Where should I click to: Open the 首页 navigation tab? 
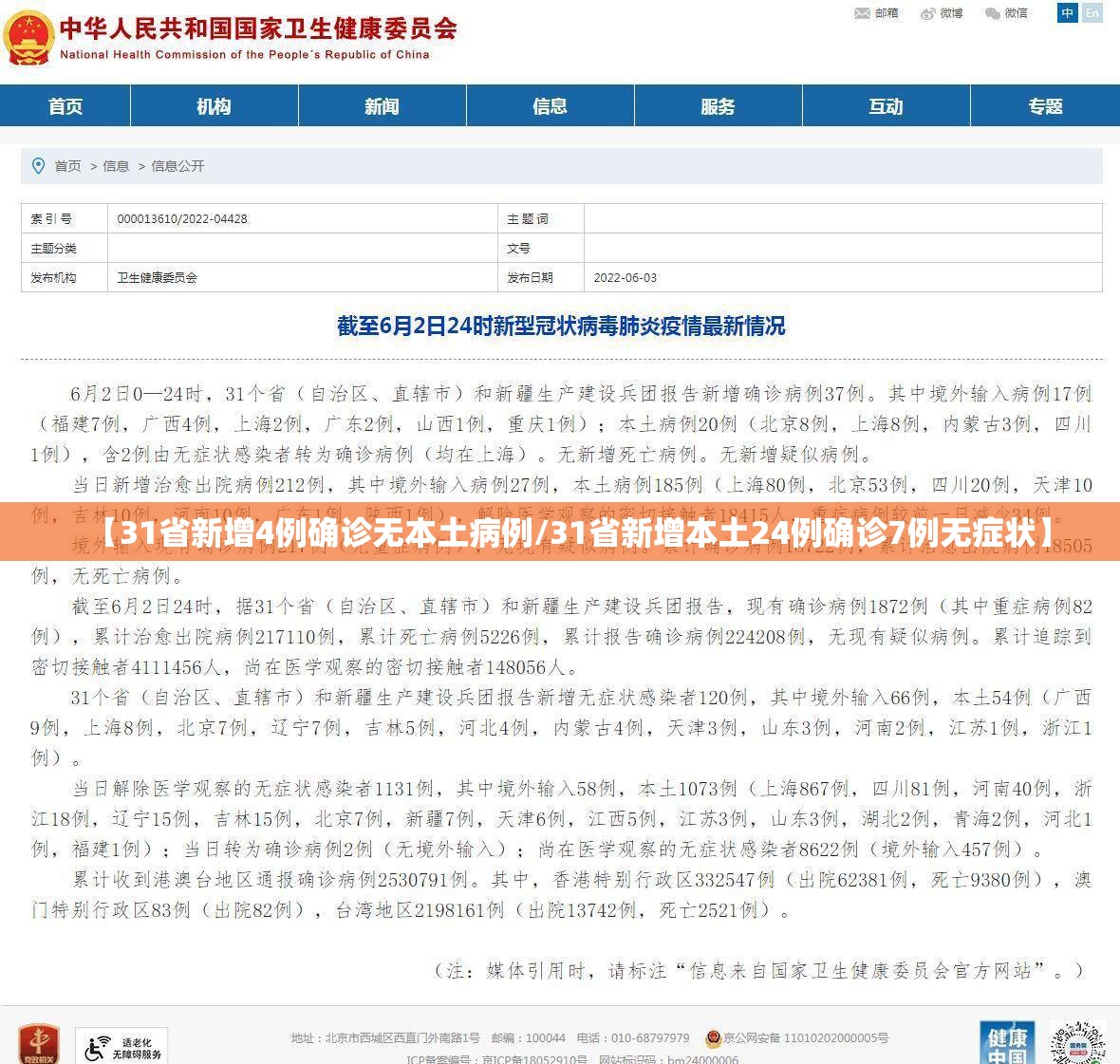(65, 105)
